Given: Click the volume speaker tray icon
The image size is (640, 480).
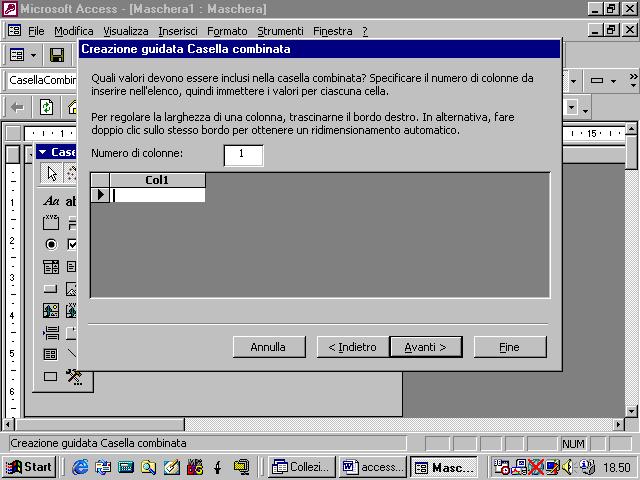Looking at the screenshot, I should (567, 467).
